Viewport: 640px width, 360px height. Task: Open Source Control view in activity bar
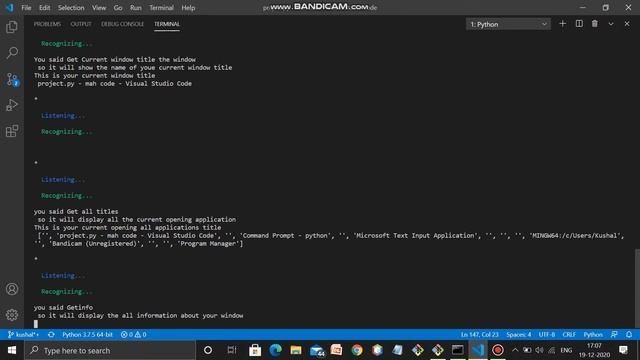tap(12, 79)
